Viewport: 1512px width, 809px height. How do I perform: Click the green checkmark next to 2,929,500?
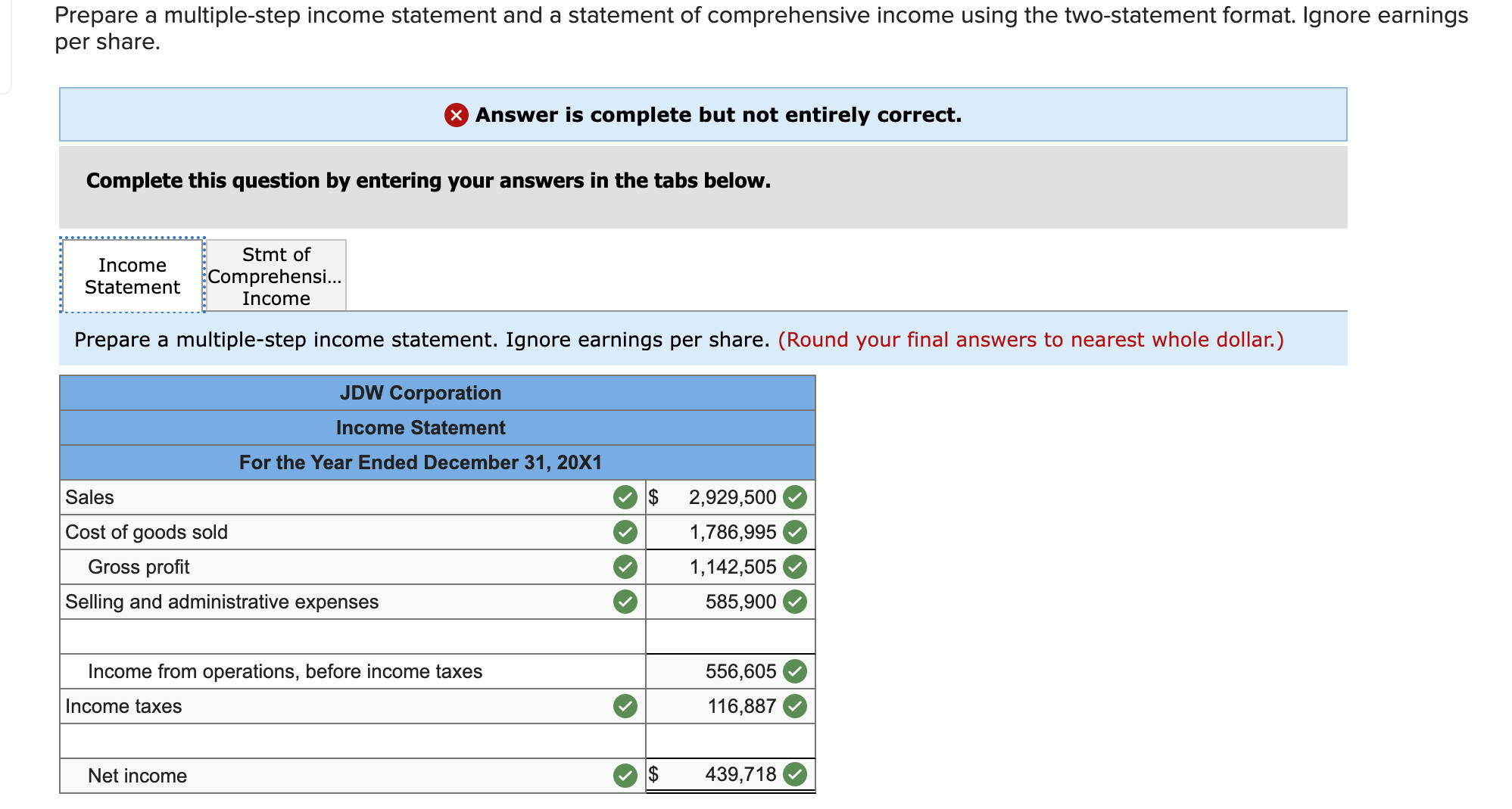click(x=794, y=497)
